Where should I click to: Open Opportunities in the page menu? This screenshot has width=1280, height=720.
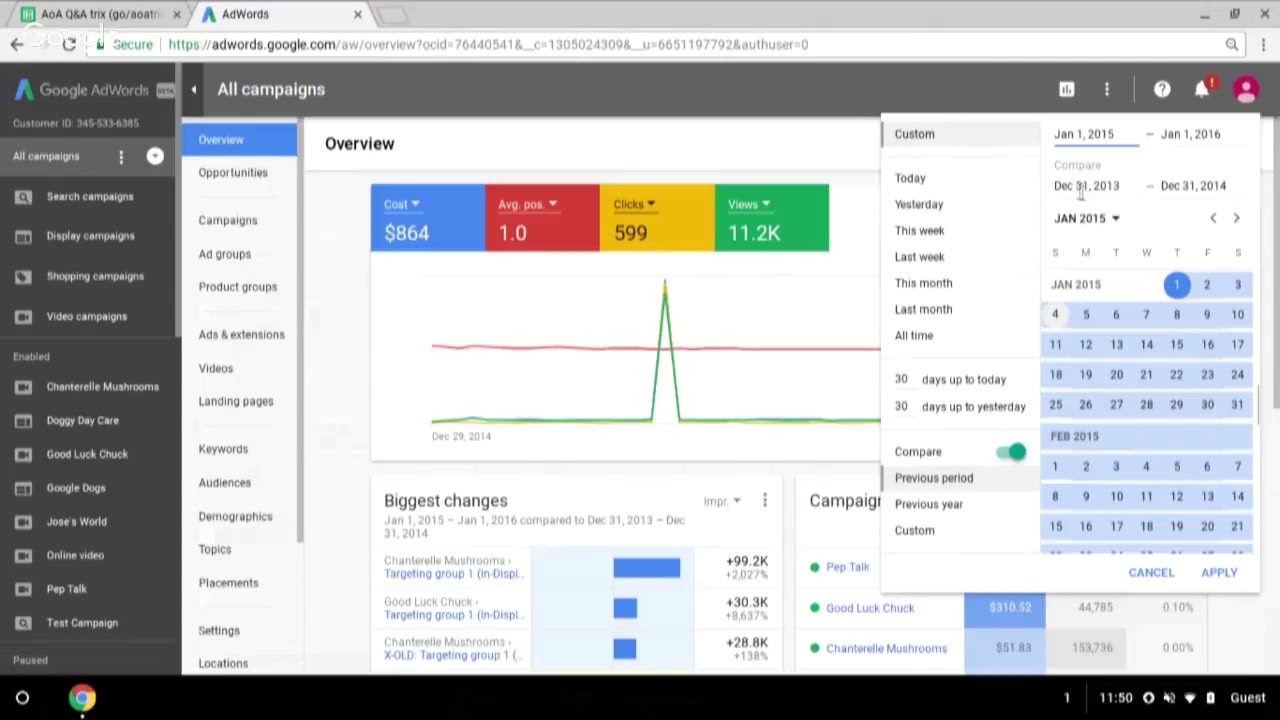point(233,173)
